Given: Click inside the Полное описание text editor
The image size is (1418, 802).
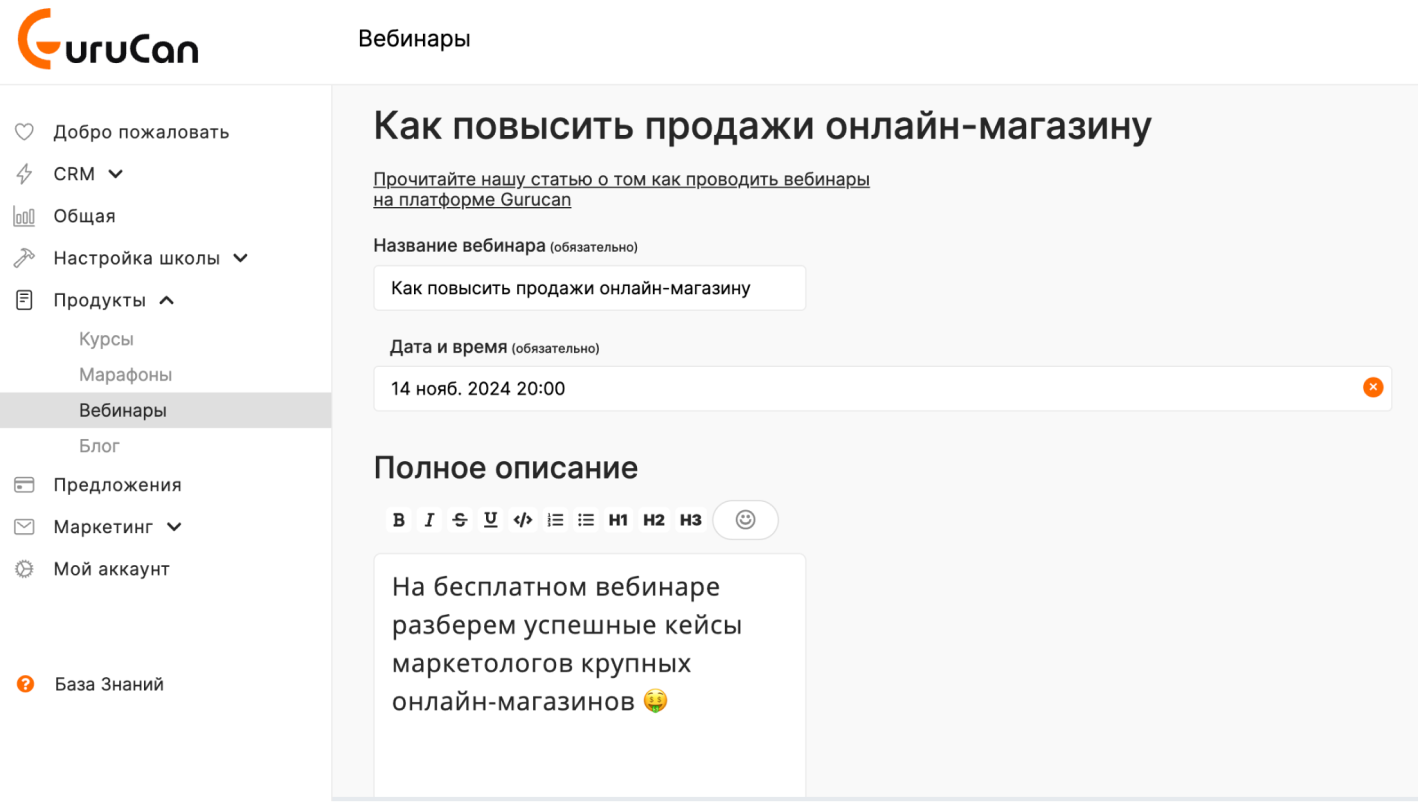Looking at the screenshot, I should [589, 675].
